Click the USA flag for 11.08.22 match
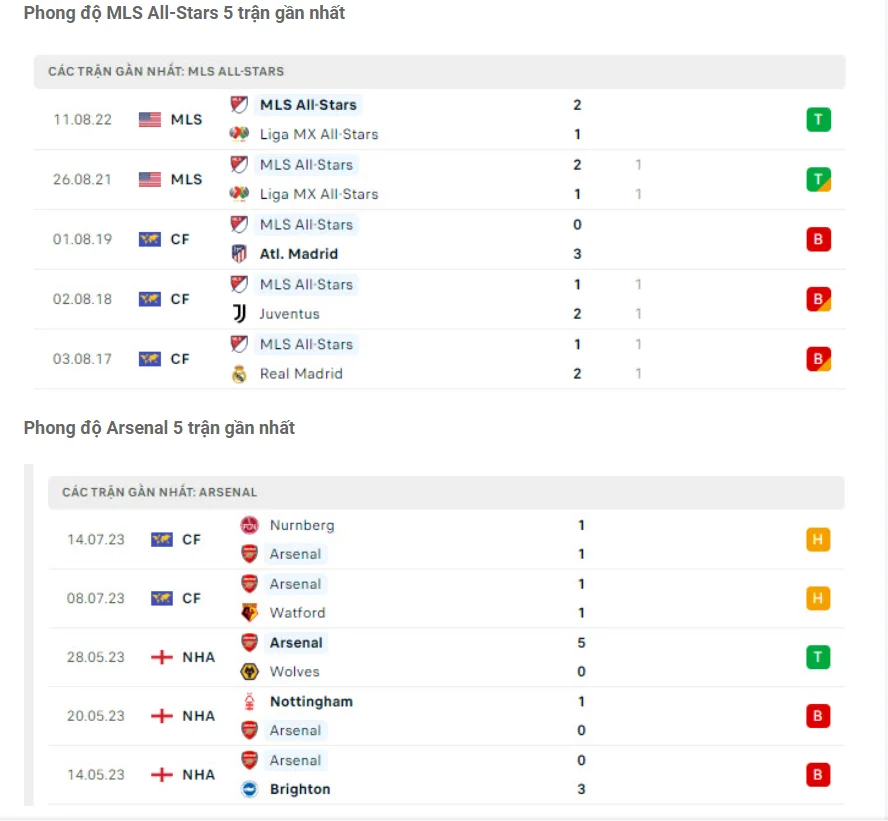888x821 pixels. pyautogui.click(x=150, y=120)
